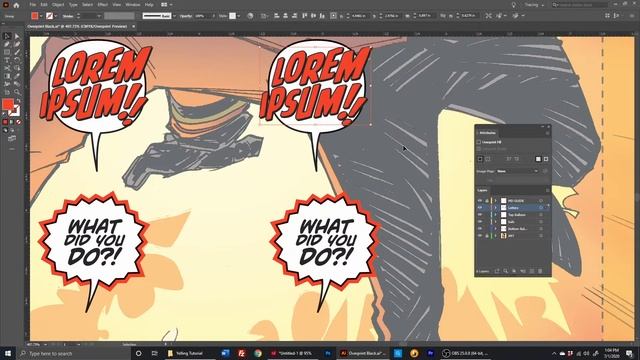
Task: Click the Home icon in top bar
Action: (16, 5)
